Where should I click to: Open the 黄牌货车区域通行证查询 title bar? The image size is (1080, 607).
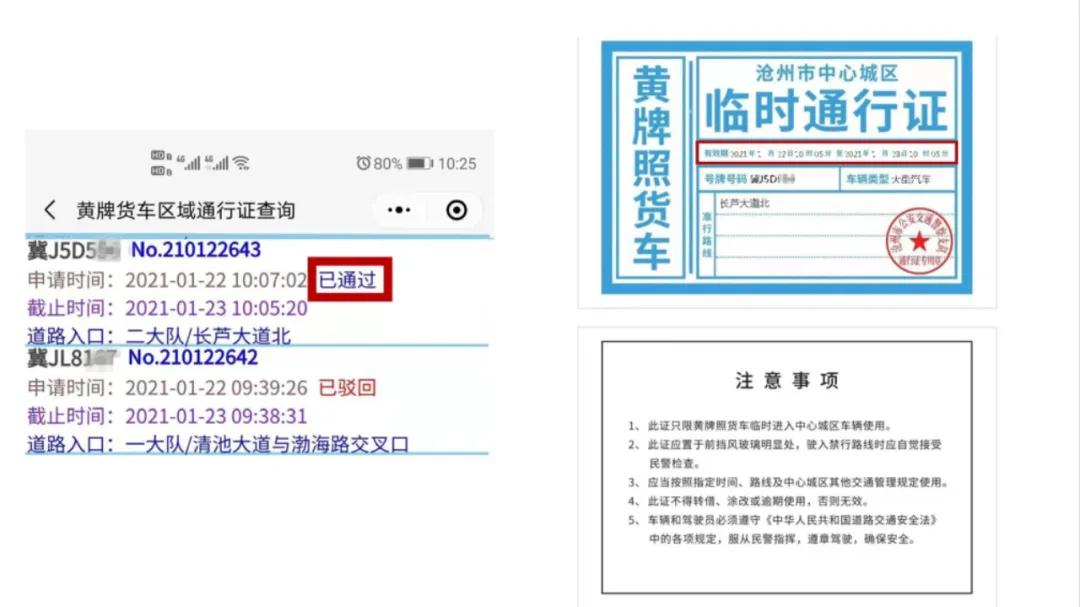(185, 209)
